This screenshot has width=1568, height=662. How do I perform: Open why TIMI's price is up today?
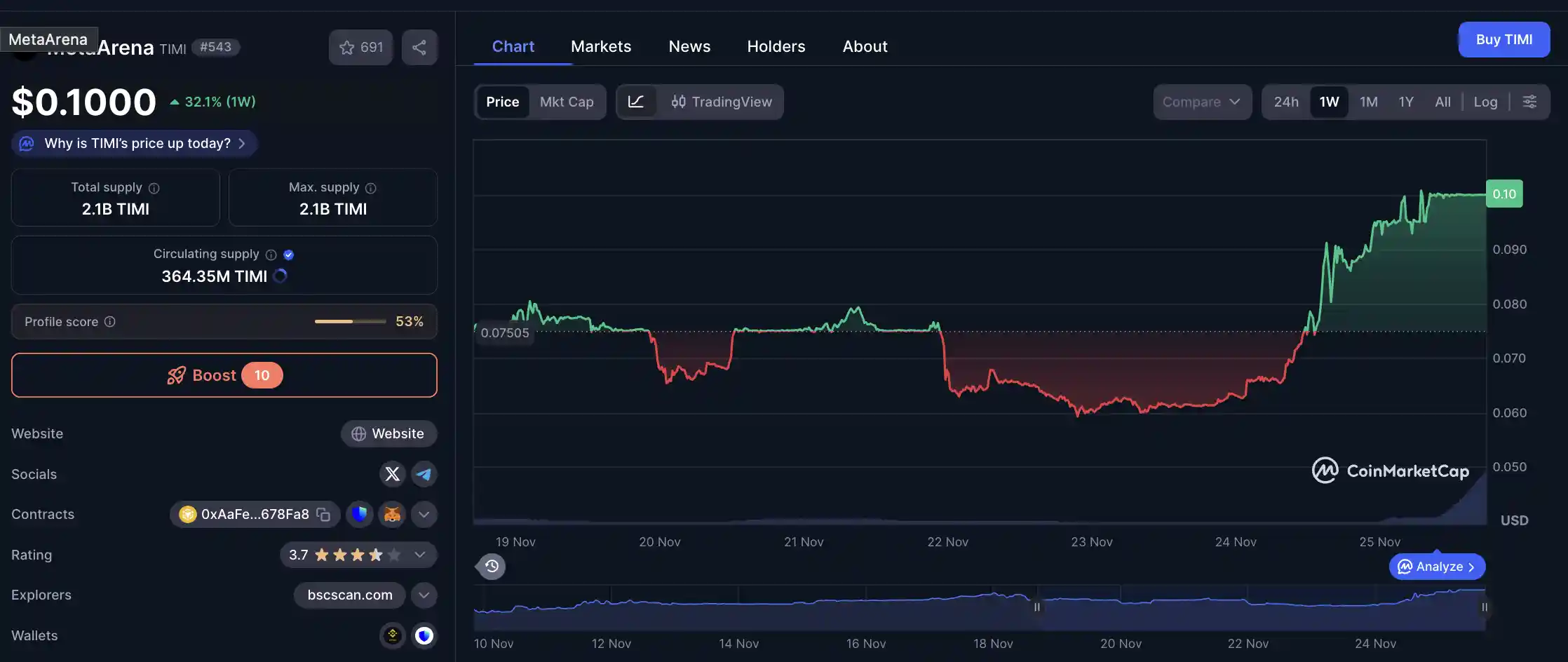(x=133, y=143)
